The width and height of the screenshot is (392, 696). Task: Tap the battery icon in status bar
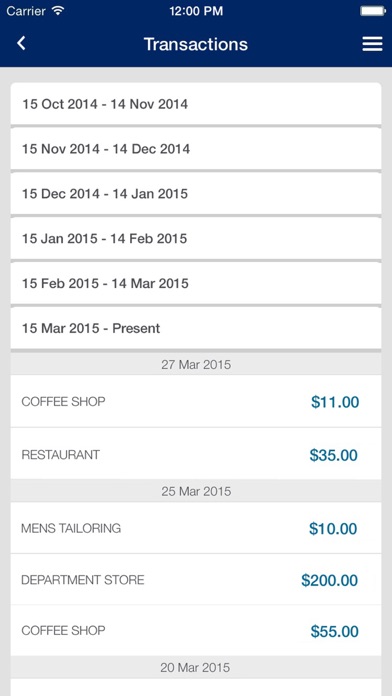373,11
